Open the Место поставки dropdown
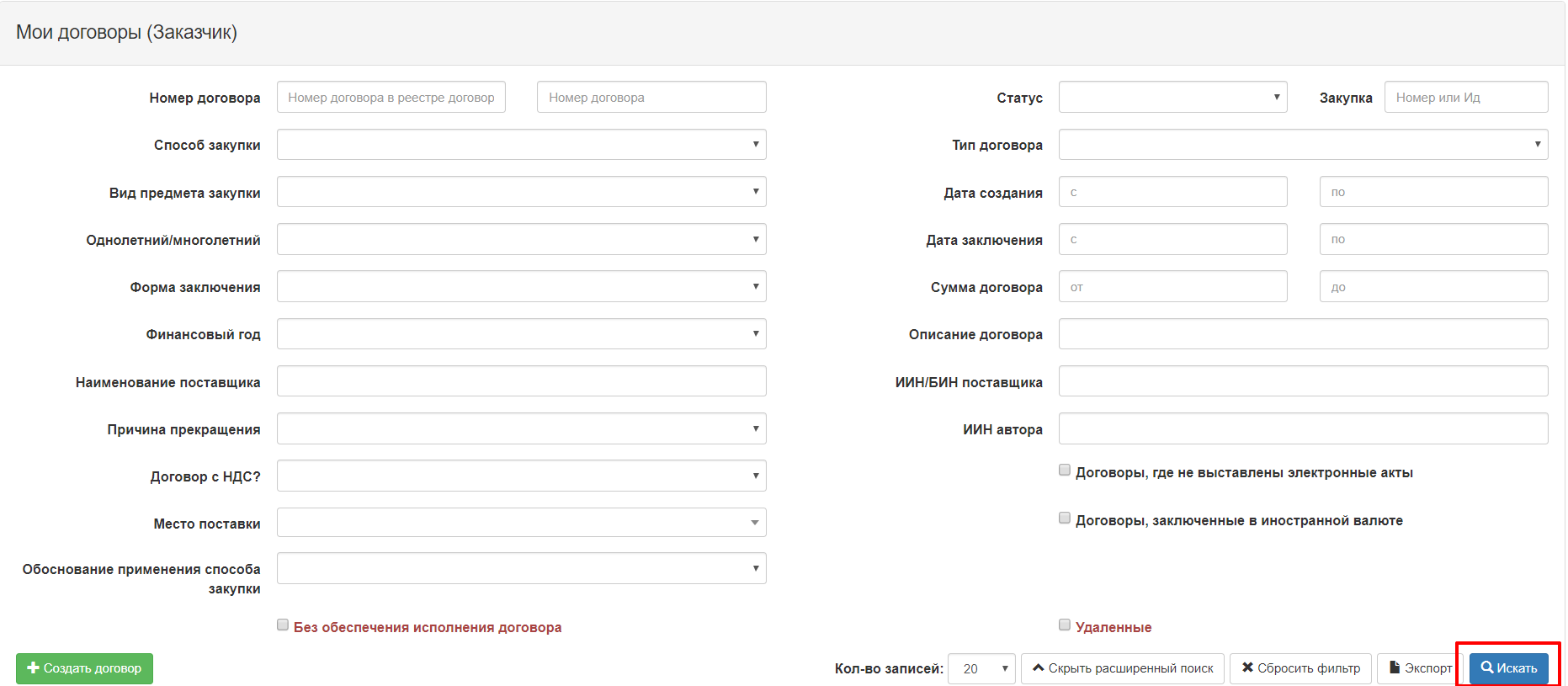The height and width of the screenshot is (686, 1568). pyautogui.click(x=521, y=523)
